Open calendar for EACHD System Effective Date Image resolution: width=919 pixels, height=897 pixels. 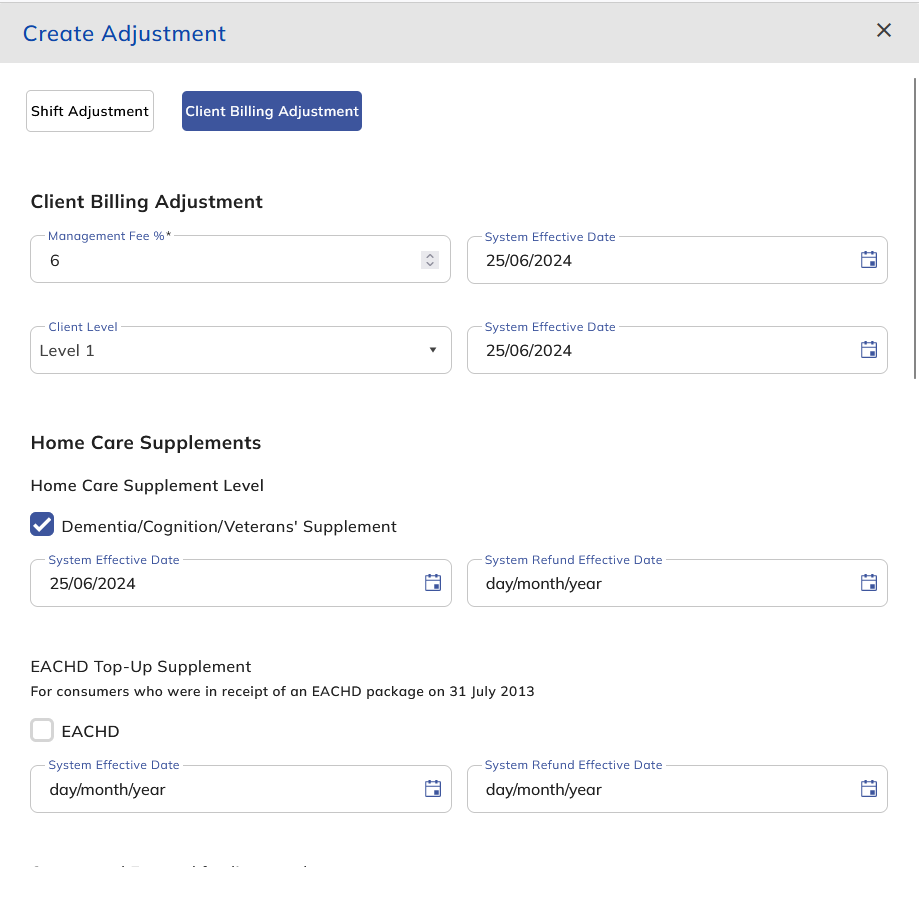[x=433, y=788]
